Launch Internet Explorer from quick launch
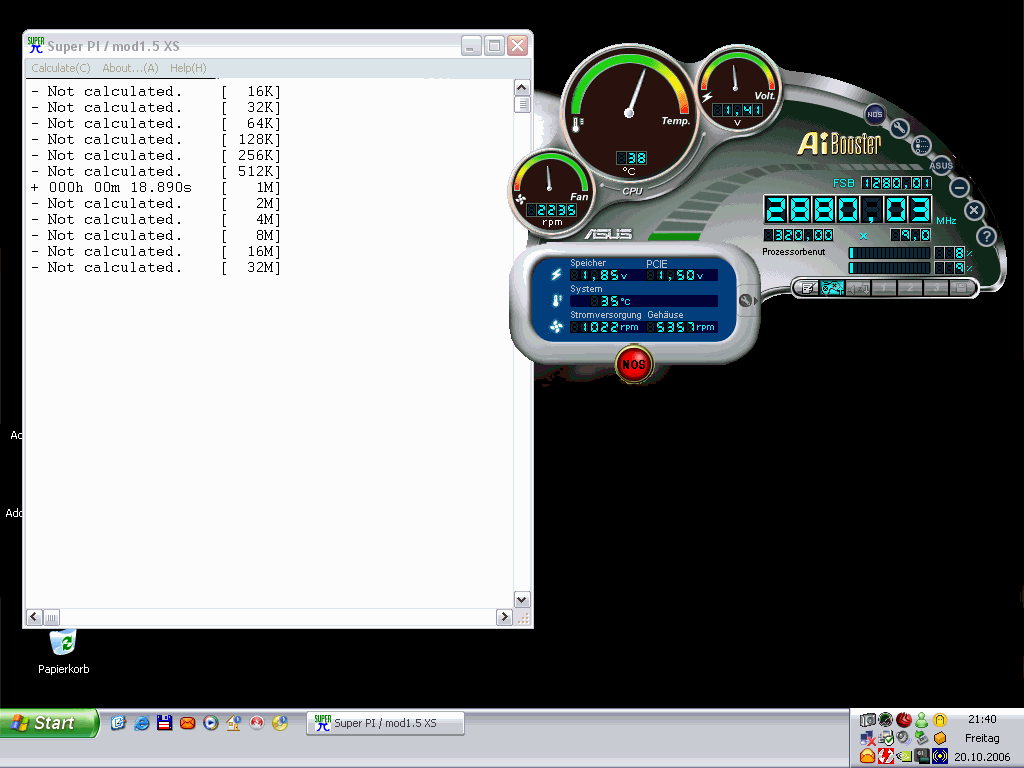The image size is (1024, 768). (141, 723)
